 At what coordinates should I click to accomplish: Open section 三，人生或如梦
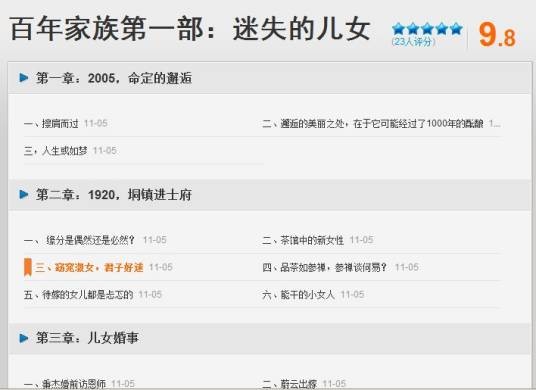pyautogui.click(x=56, y=151)
